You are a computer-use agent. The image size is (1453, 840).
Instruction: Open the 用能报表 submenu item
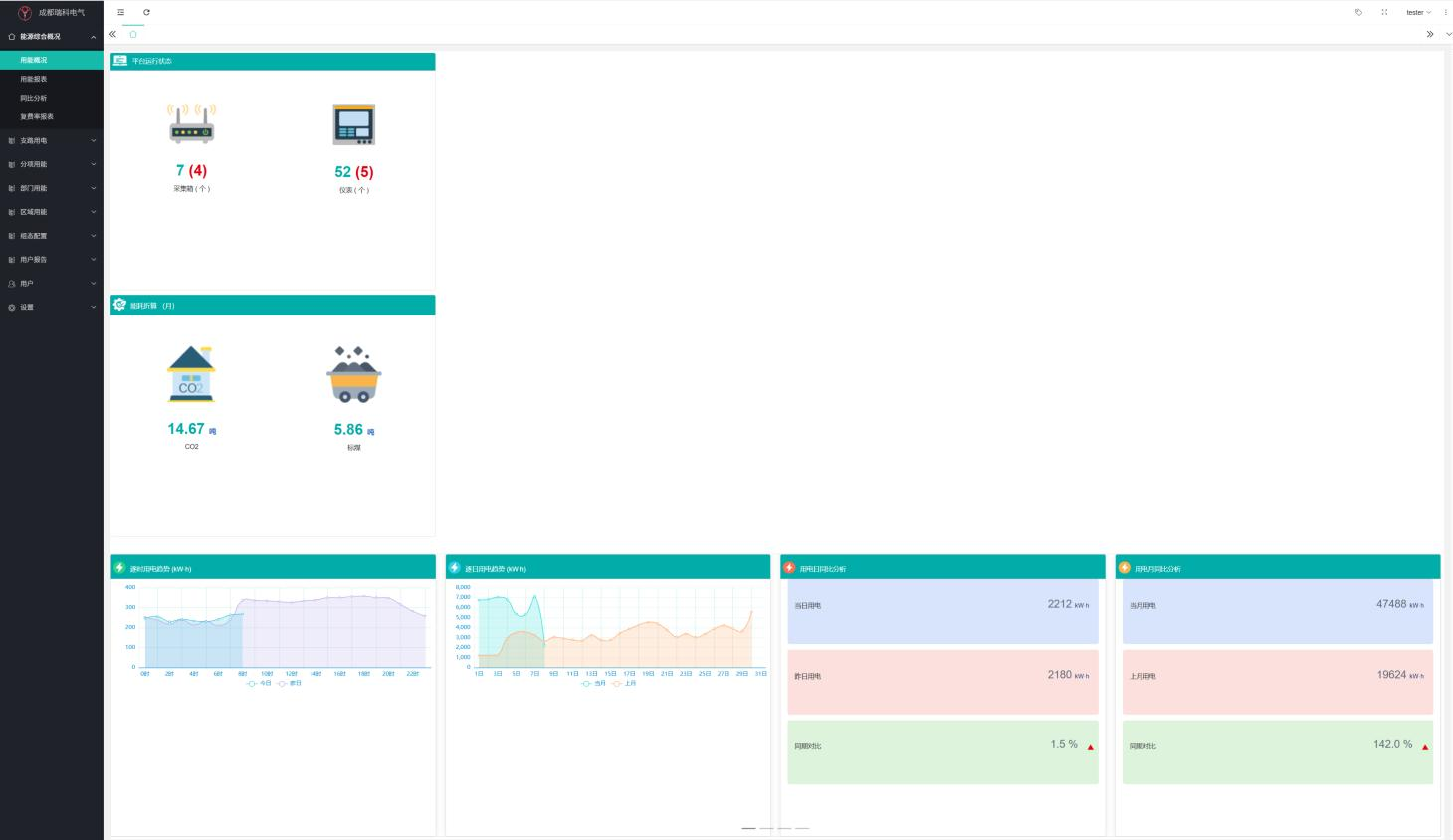(34, 79)
